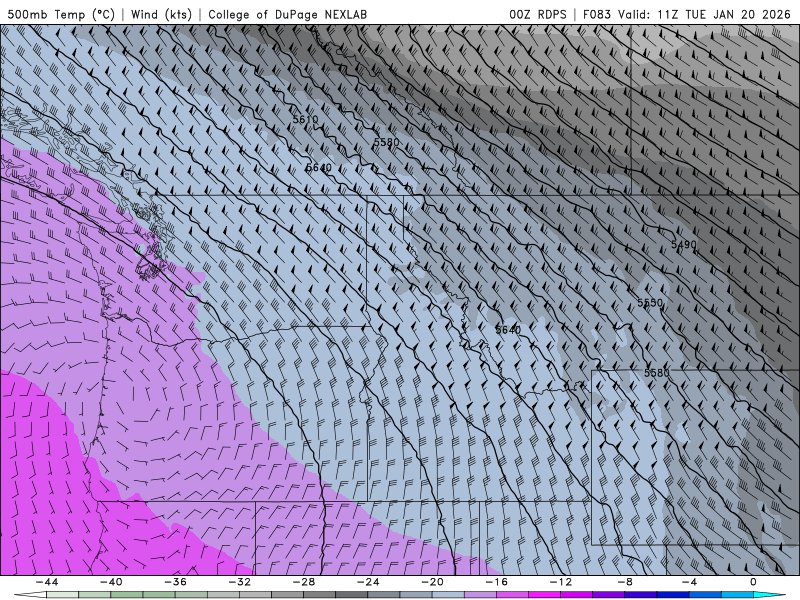Click the 5610 height contour label

coord(305,119)
